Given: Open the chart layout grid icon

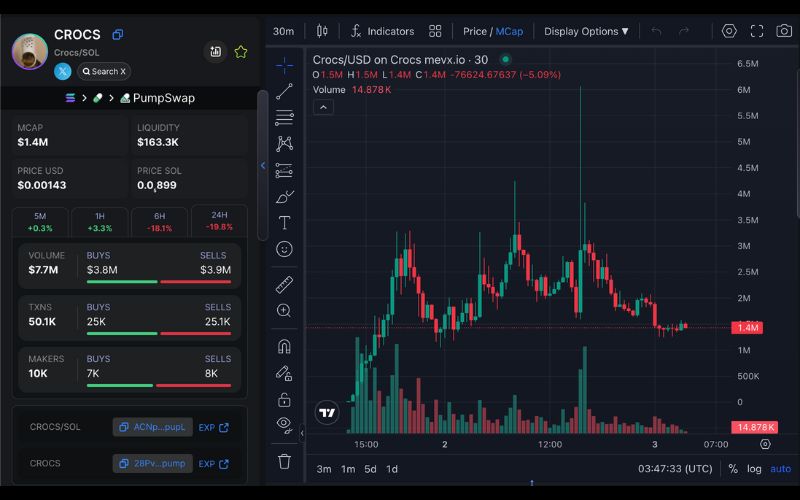Looking at the screenshot, I should (435, 31).
